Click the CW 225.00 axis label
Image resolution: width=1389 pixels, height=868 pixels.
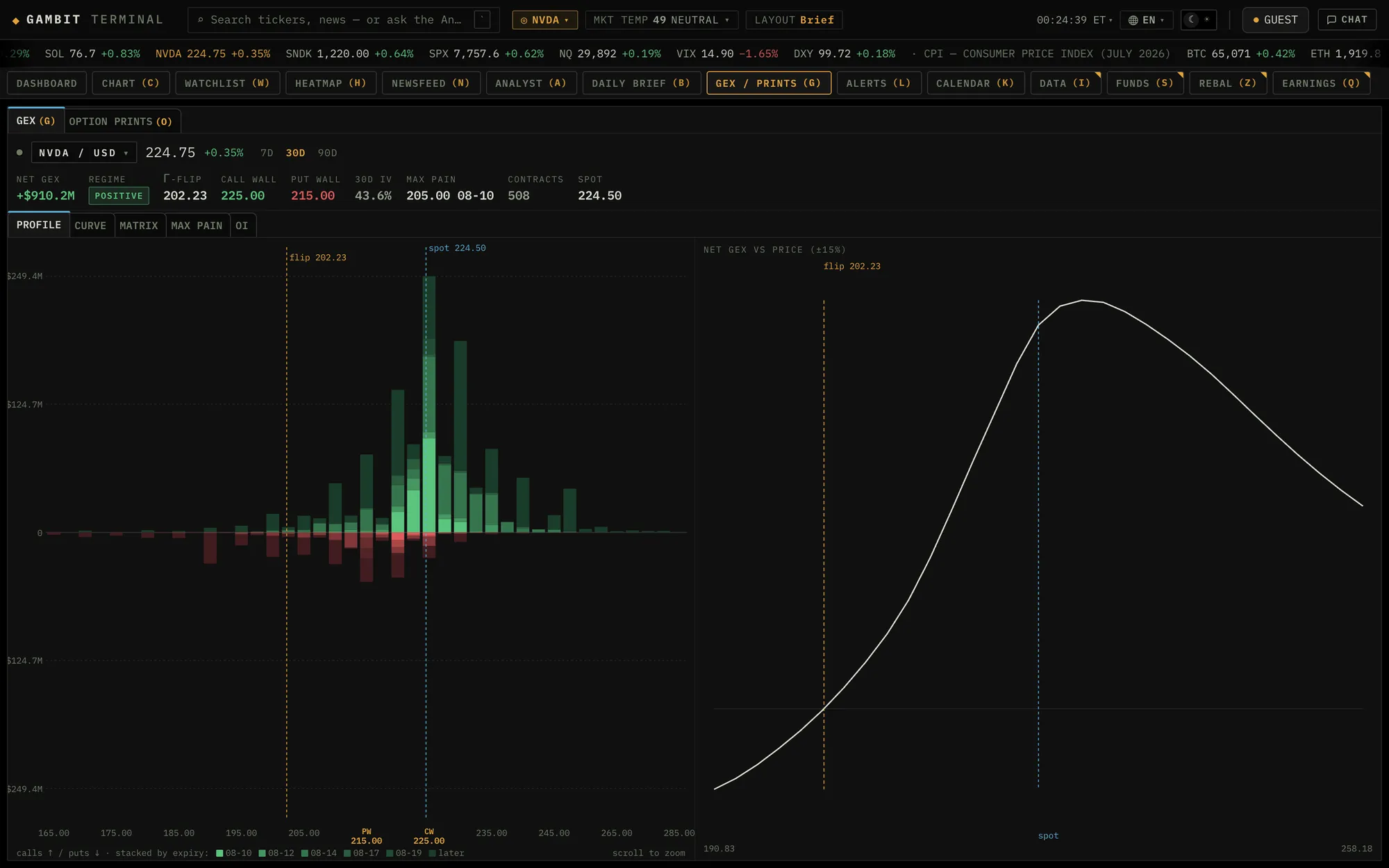(x=429, y=836)
